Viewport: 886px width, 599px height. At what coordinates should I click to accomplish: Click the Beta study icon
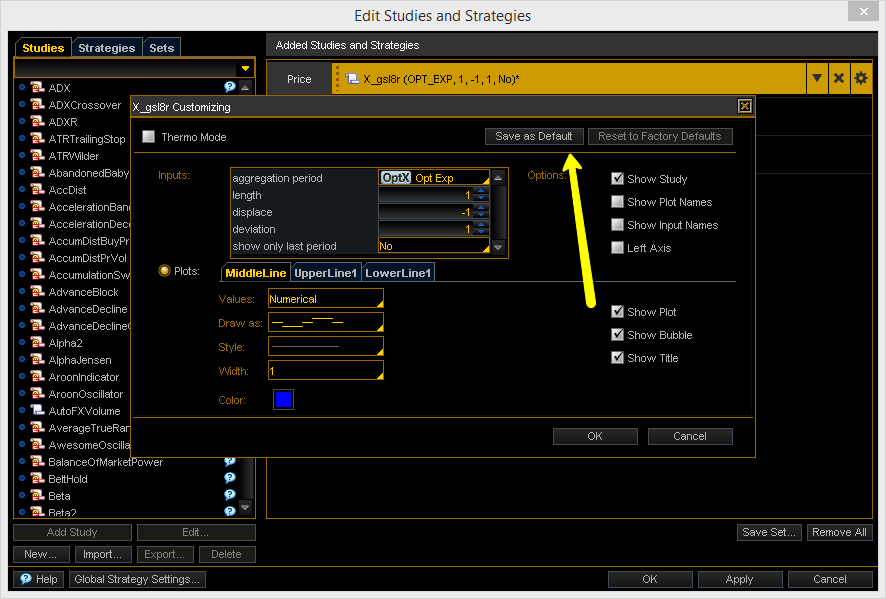[x=37, y=496]
